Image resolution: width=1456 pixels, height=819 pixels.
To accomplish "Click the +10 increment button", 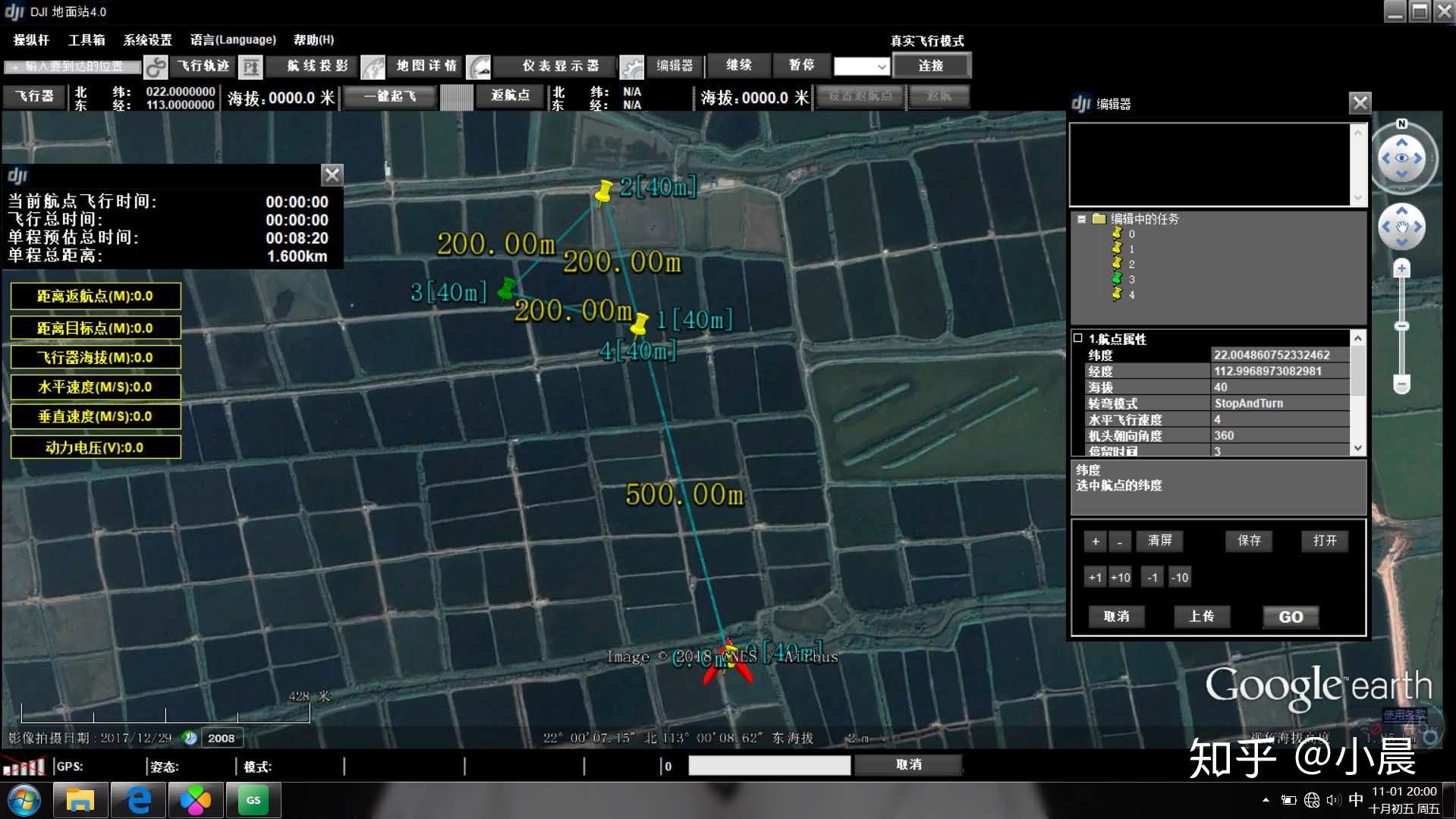I will click(x=1120, y=578).
